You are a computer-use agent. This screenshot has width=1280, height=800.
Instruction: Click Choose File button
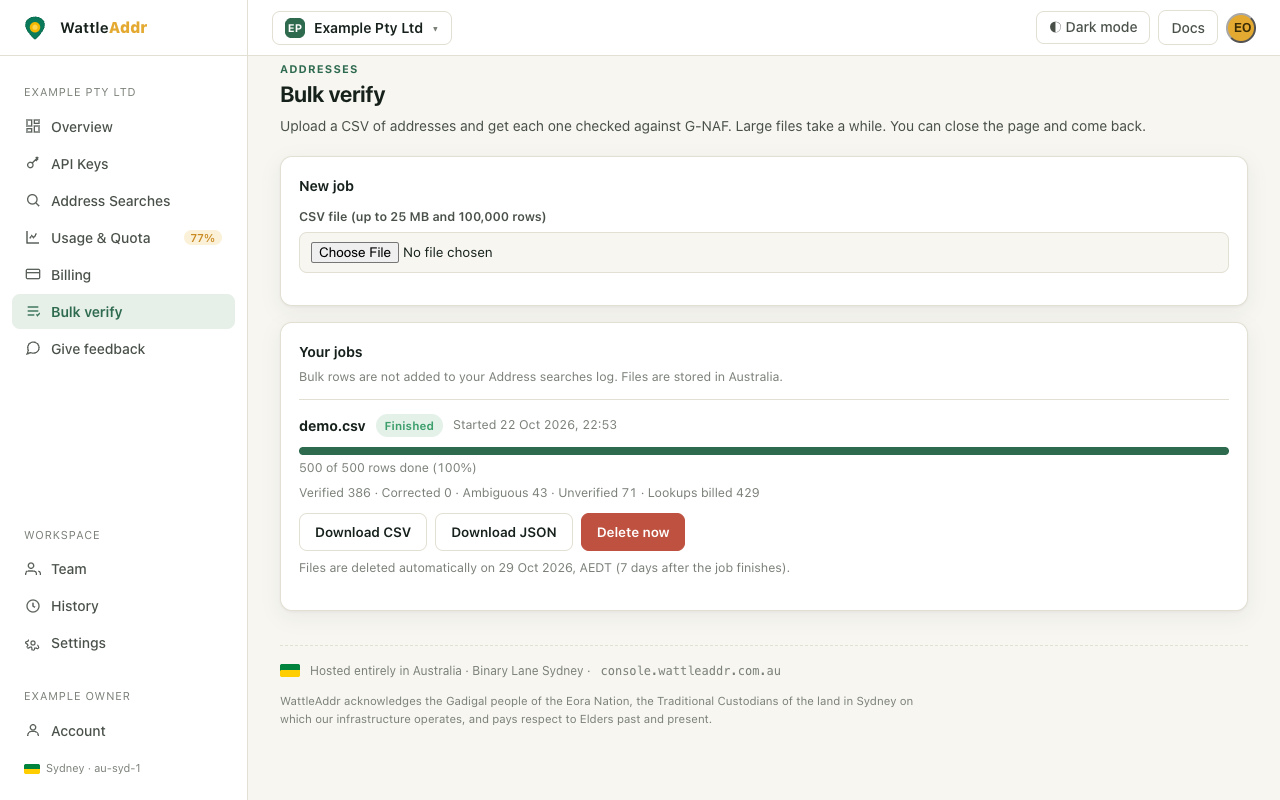(x=355, y=252)
